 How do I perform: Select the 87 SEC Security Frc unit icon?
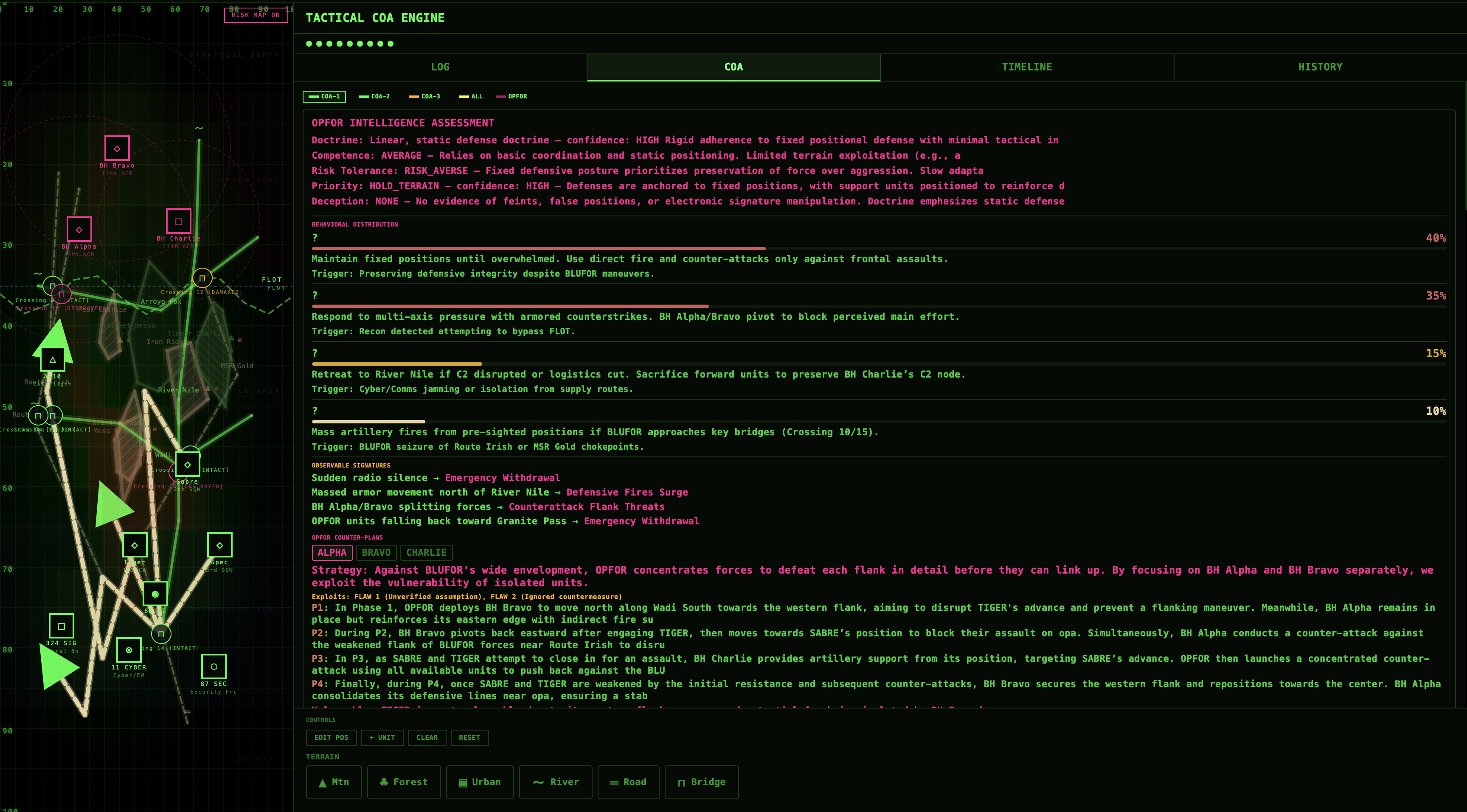[x=214, y=667]
